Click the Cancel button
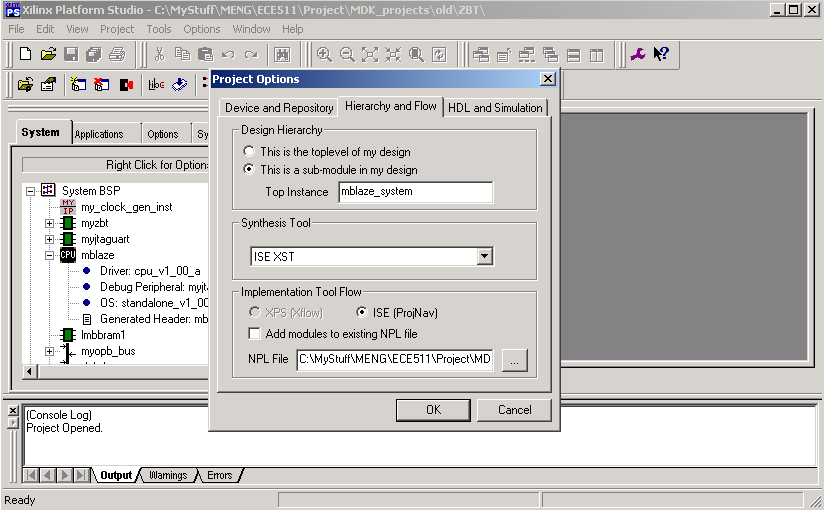The image size is (824, 510). coord(514,410)
